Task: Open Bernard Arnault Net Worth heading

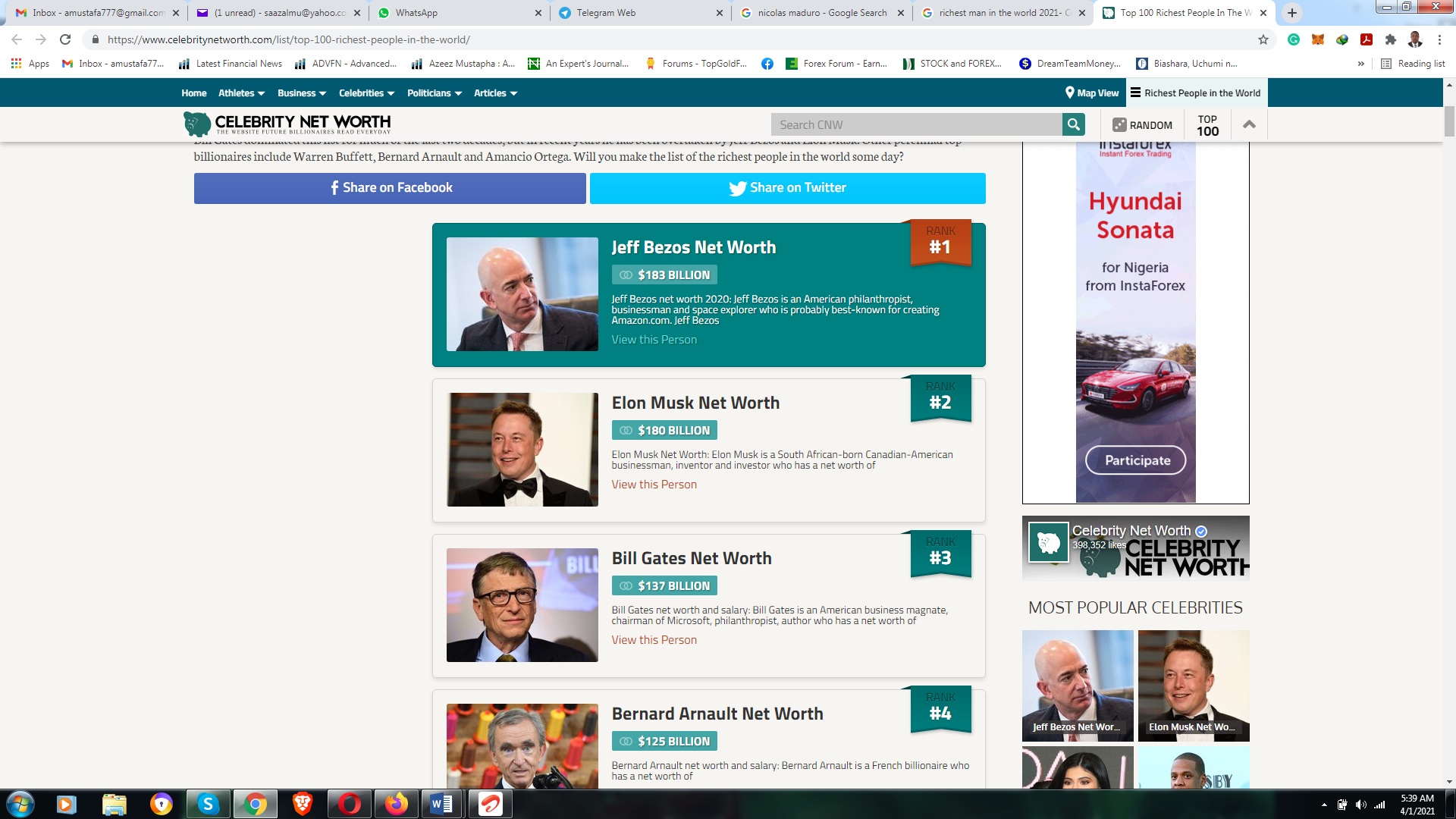Action: (x=717, y=714)
